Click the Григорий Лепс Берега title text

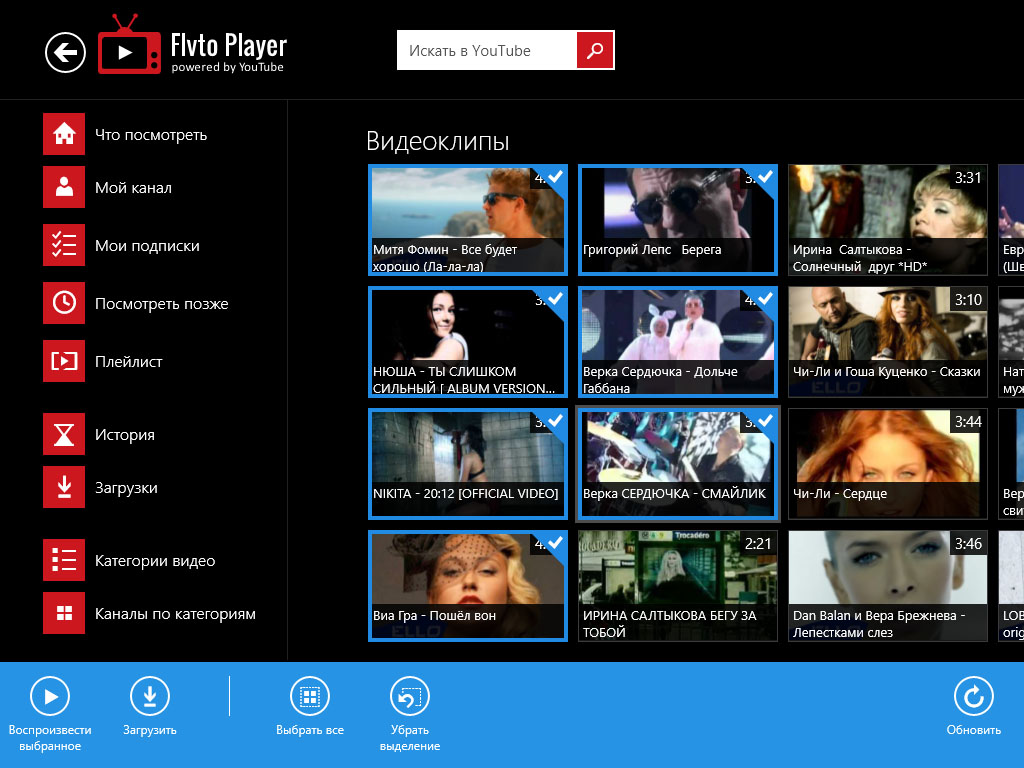coord(652,249)
